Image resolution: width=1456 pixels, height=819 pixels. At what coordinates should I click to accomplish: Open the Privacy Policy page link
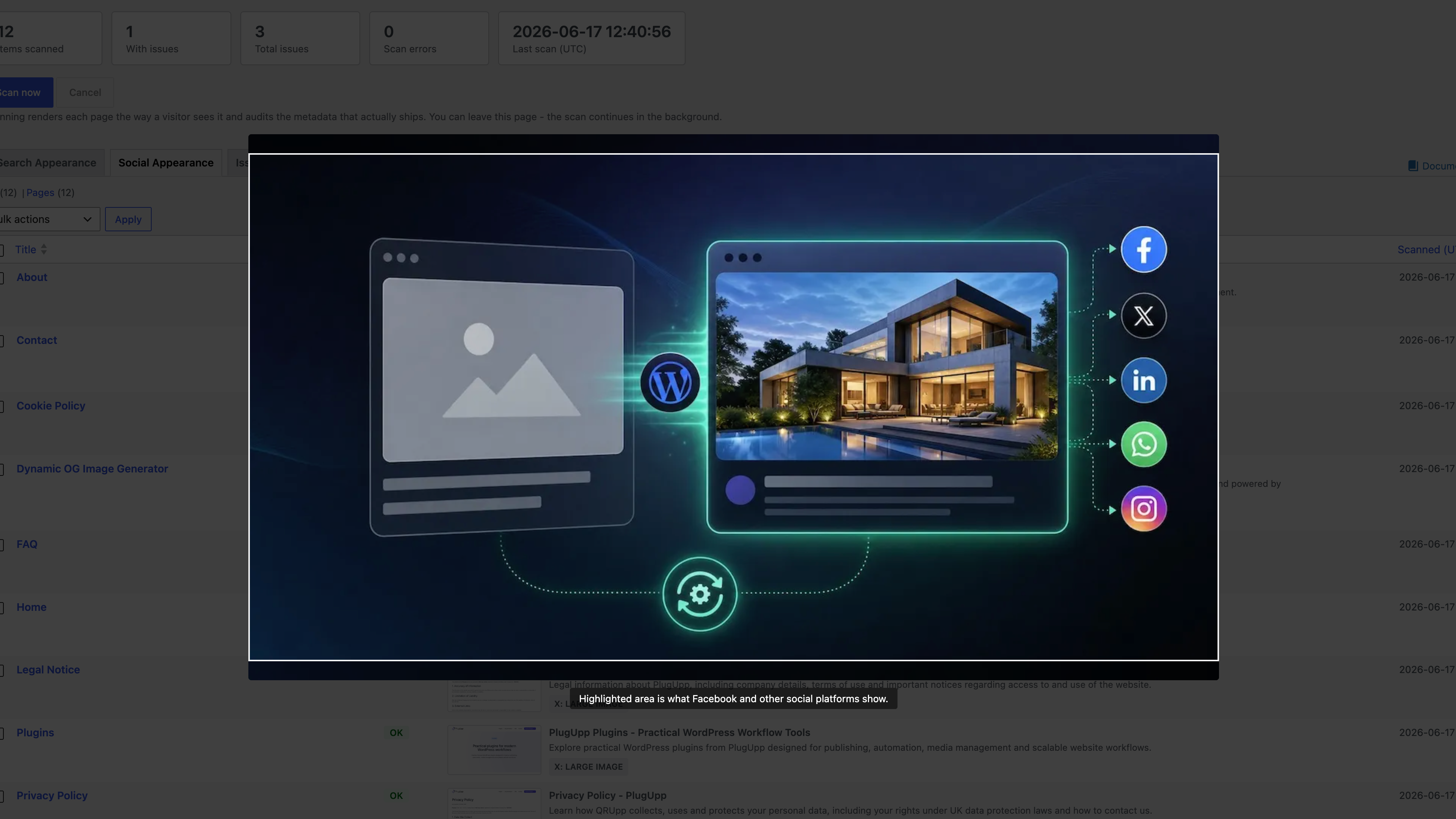(52, 796)
